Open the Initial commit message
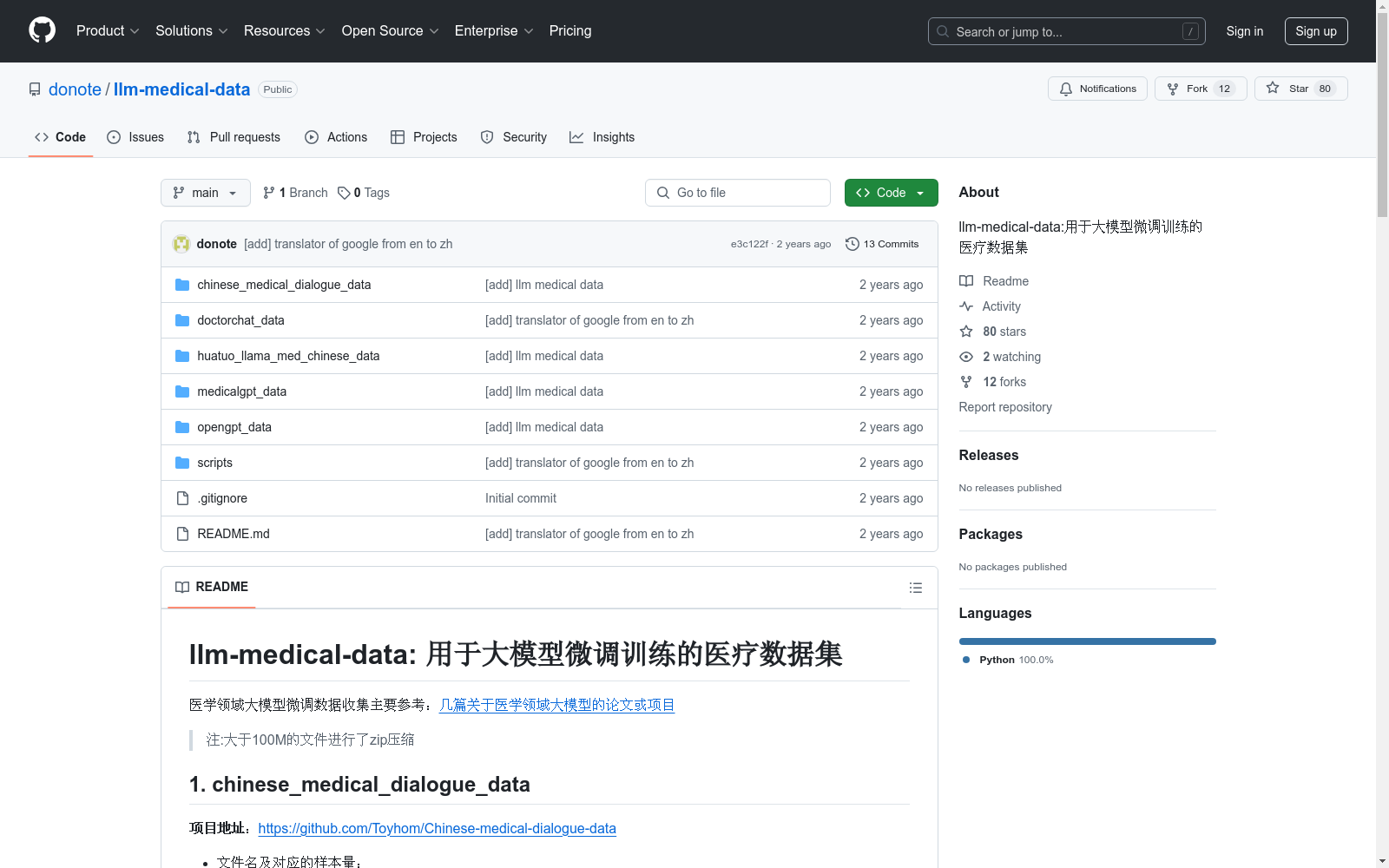1389x868 pixels. coord(521,498)
